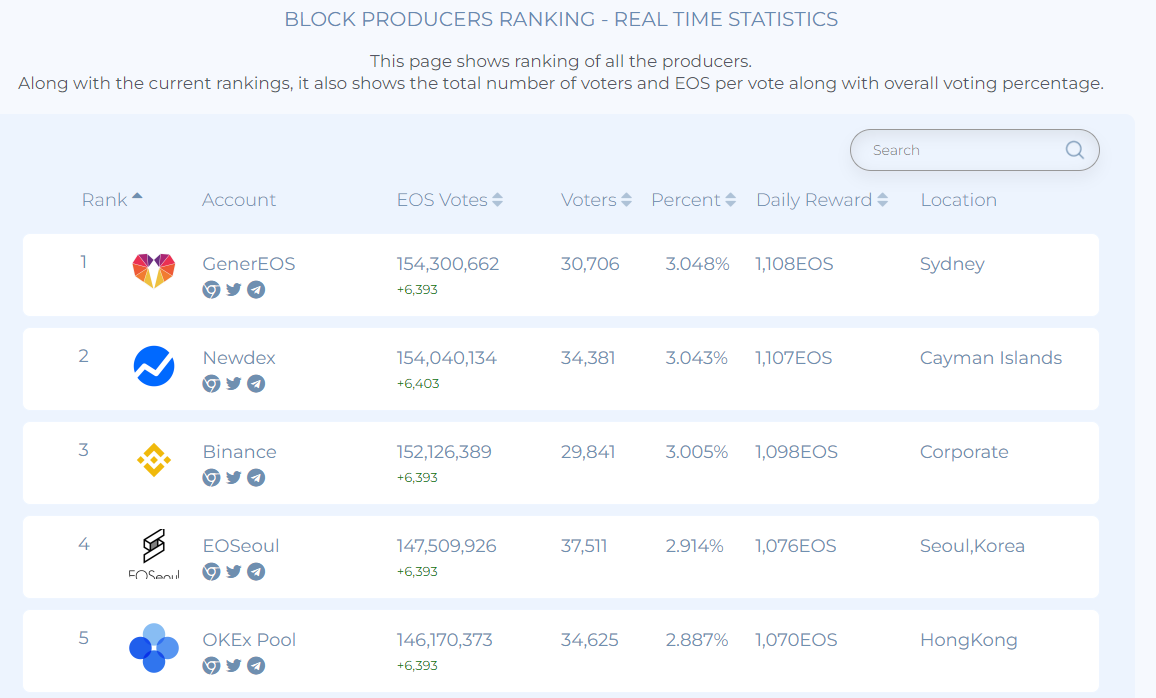Select OKEx Pool votes value 146,170,373
Image resolution: width=1156 pixels, height=698 pixels.
point(444,640)
